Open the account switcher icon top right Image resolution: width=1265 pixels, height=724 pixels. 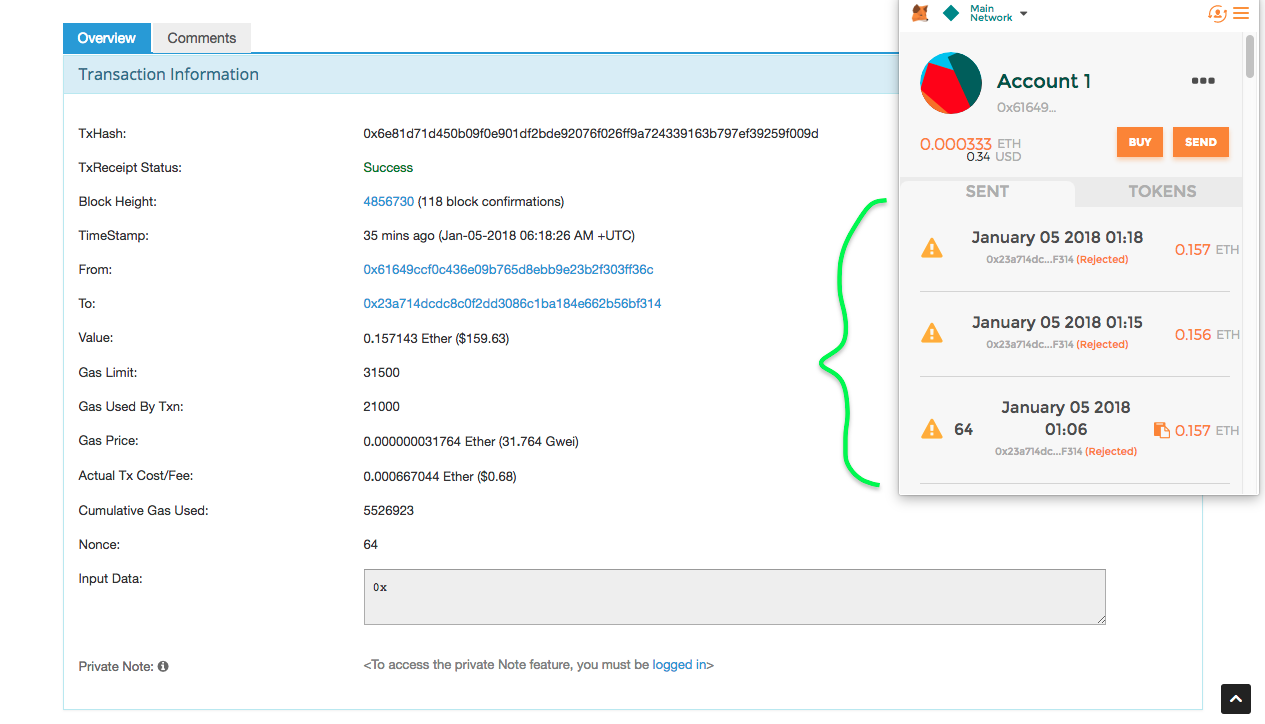coord(1216,13)
